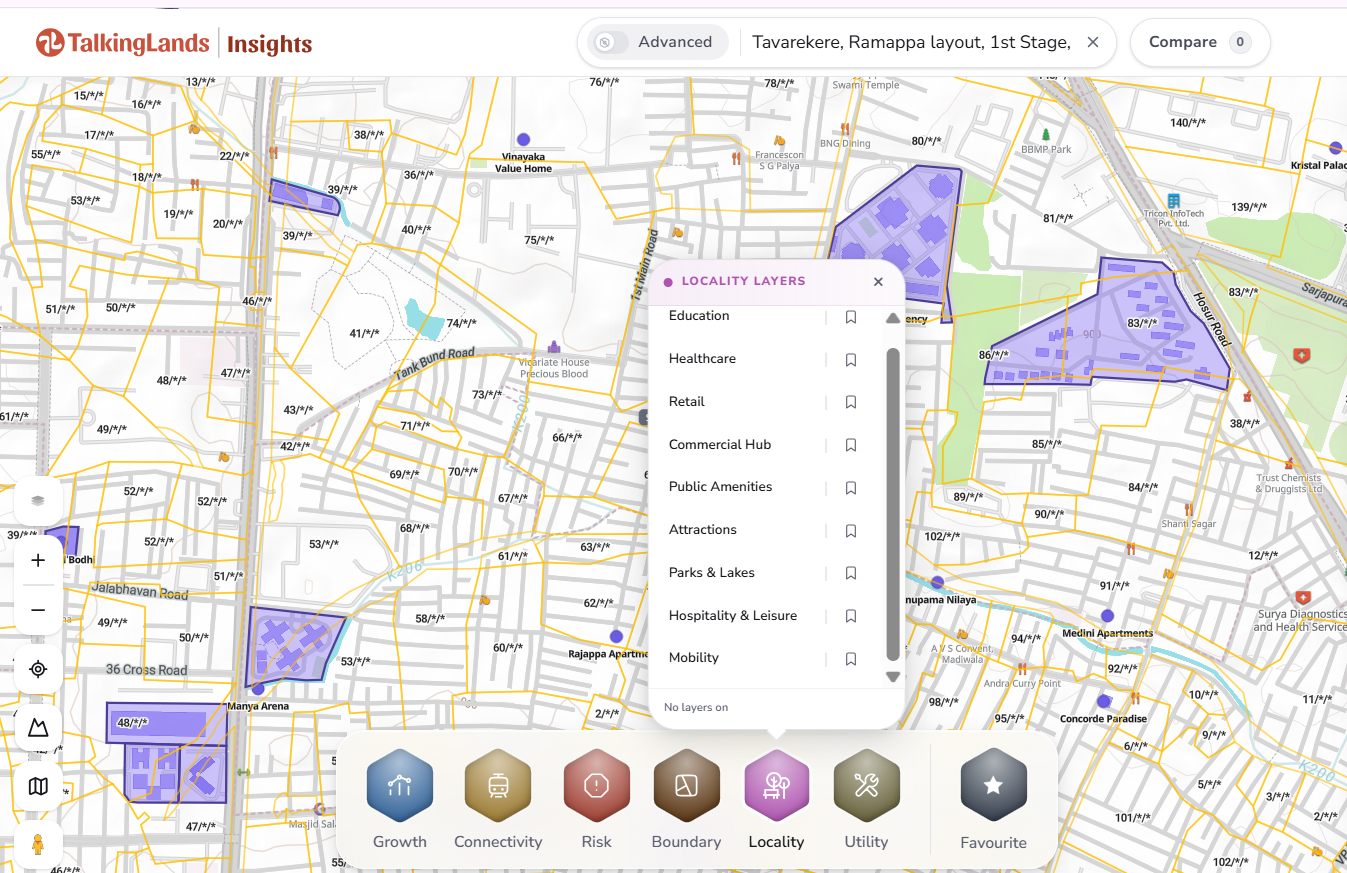Viewport: 1347px width, 873px height.
Task: Bookmark the Commercial Hub layer
Action: pyautogui.click(x=851, y=445)
